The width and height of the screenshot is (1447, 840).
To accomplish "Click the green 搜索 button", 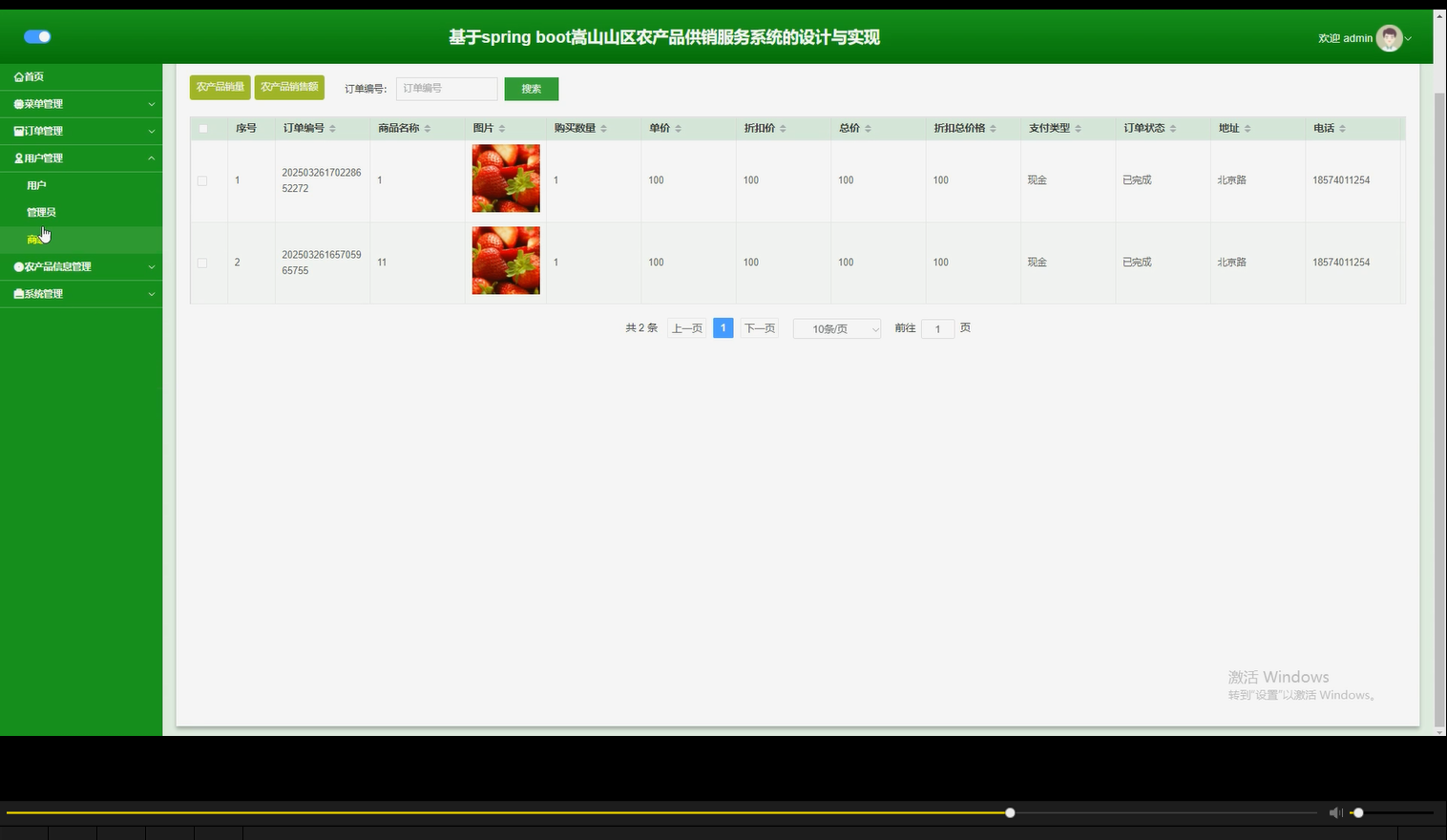I will 532,89.
